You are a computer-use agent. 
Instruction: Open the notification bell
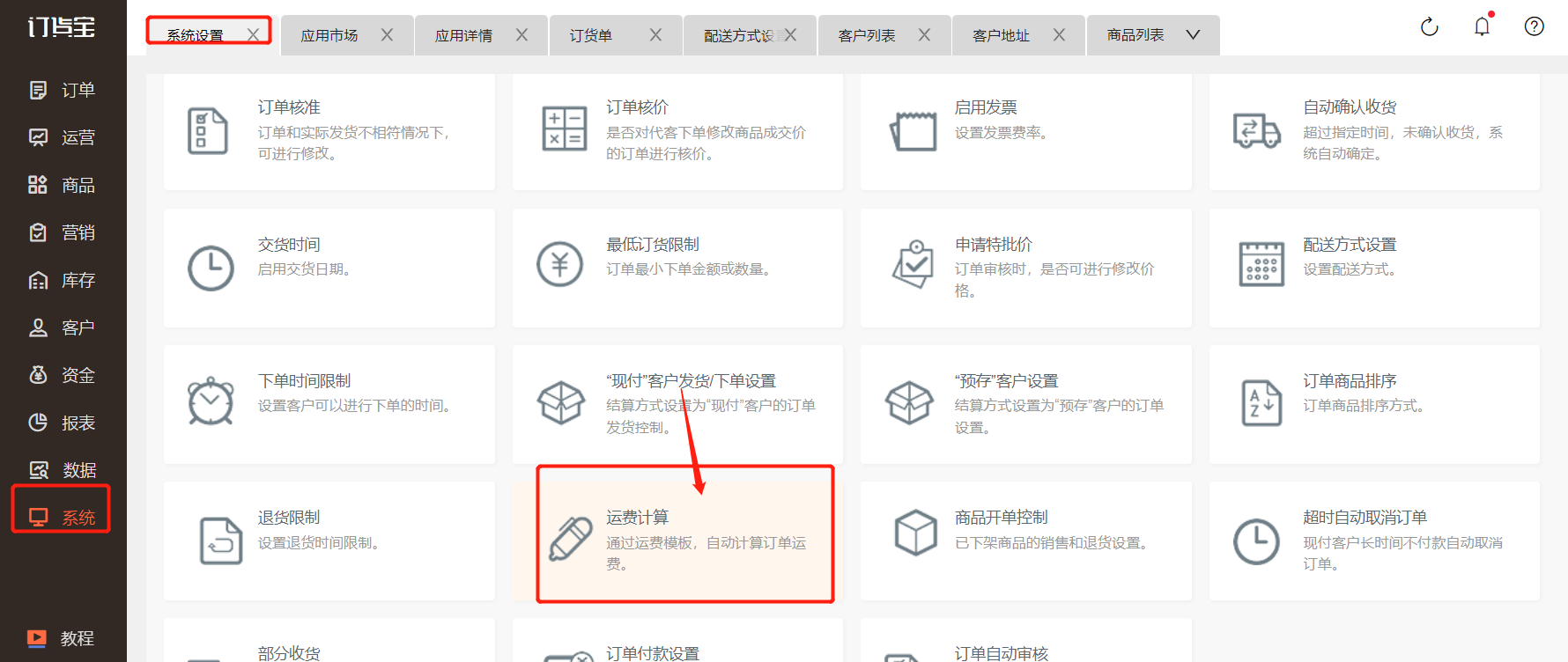point(1483,26)
